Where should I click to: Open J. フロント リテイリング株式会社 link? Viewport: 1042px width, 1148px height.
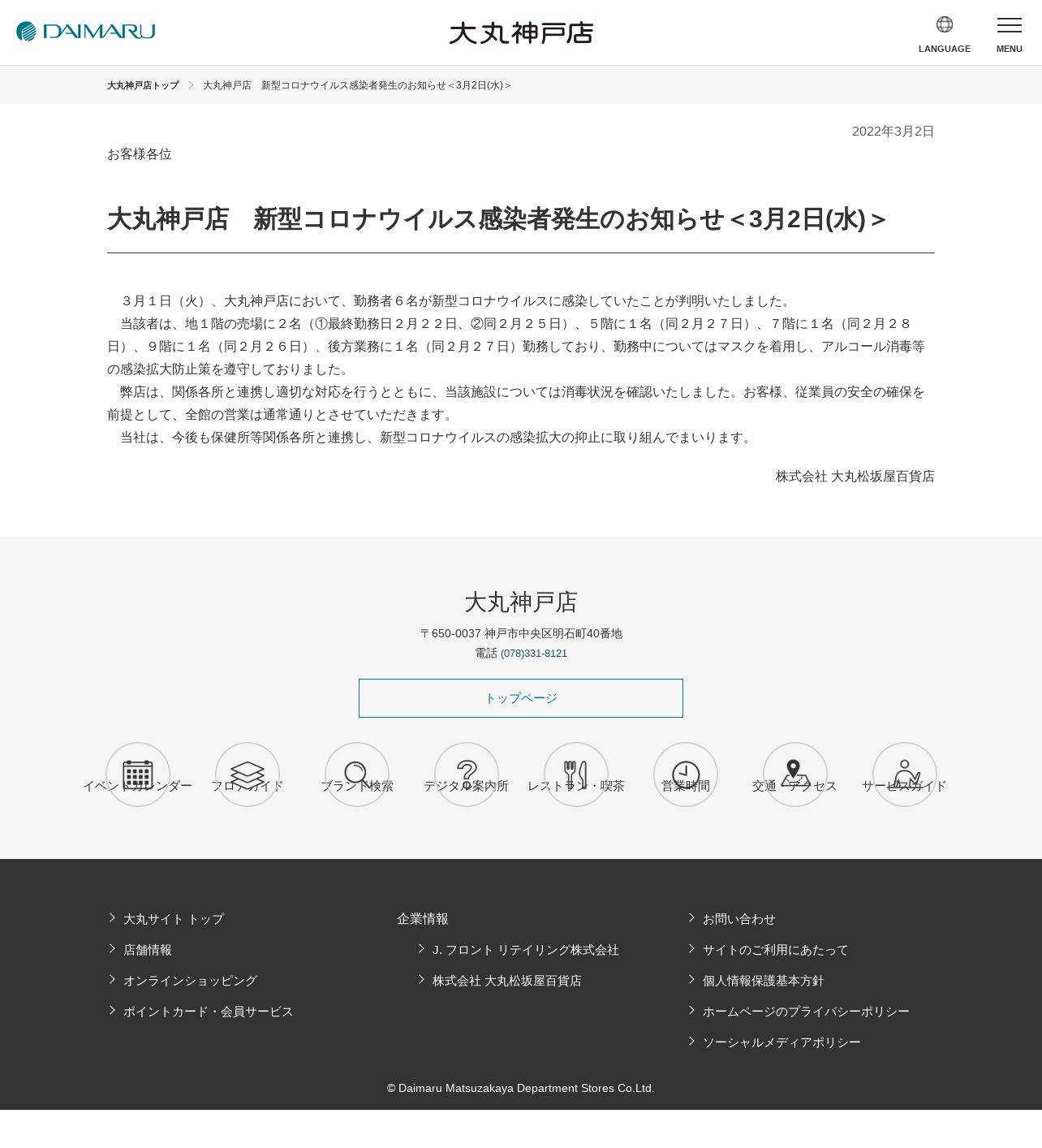point(526,950)
